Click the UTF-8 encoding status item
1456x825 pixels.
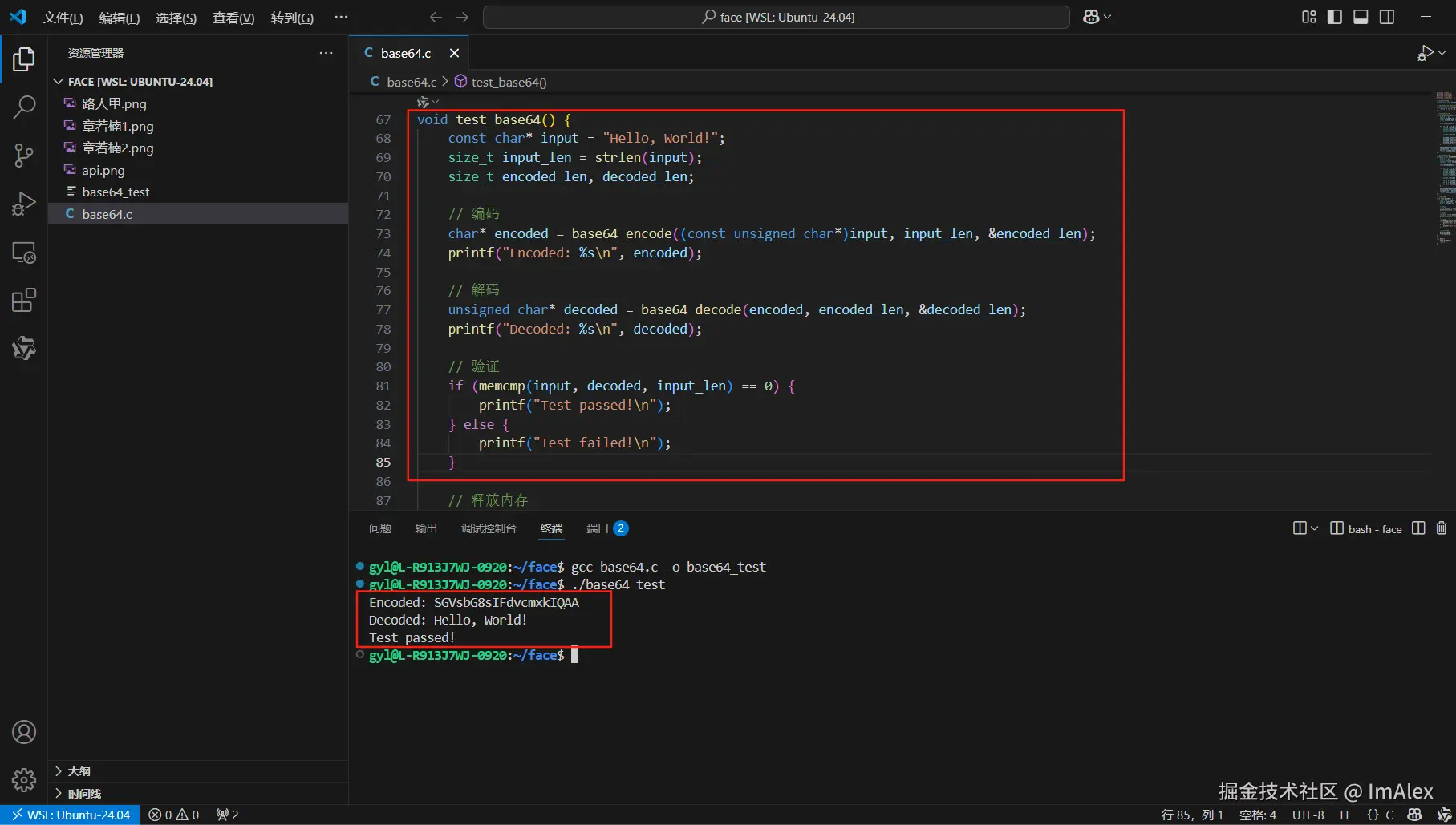click(x=1308, y=815)
